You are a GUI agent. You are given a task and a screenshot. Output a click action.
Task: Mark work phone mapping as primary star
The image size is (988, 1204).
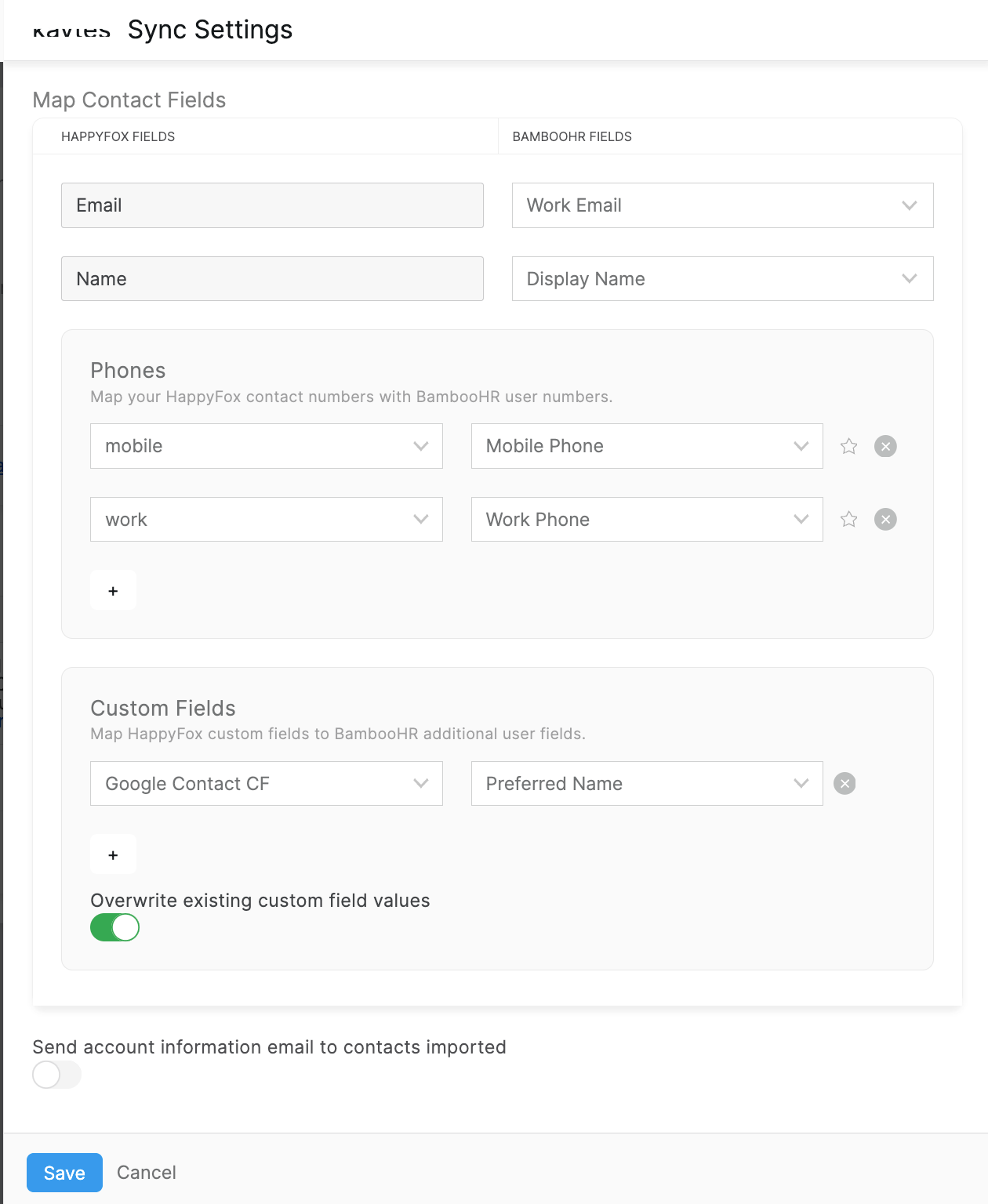click(848, 519)
